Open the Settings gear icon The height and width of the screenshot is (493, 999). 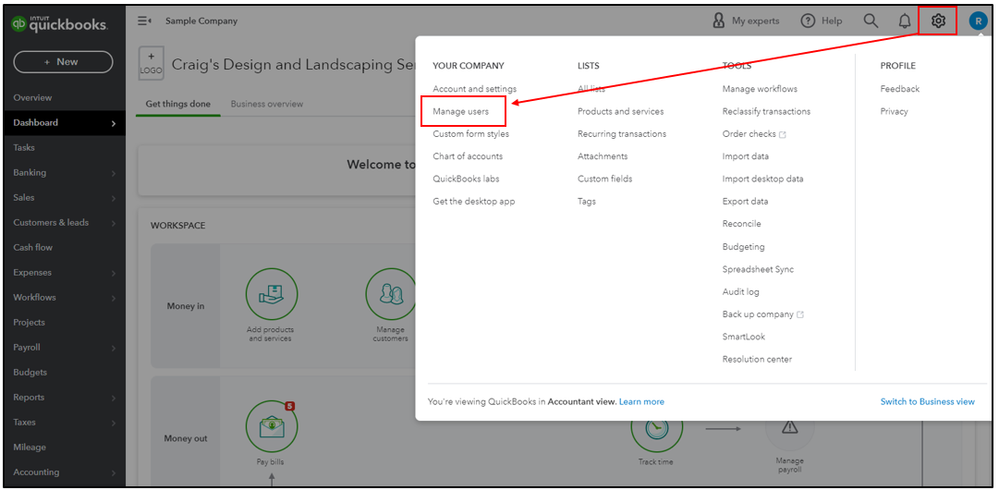click(938, 21)
